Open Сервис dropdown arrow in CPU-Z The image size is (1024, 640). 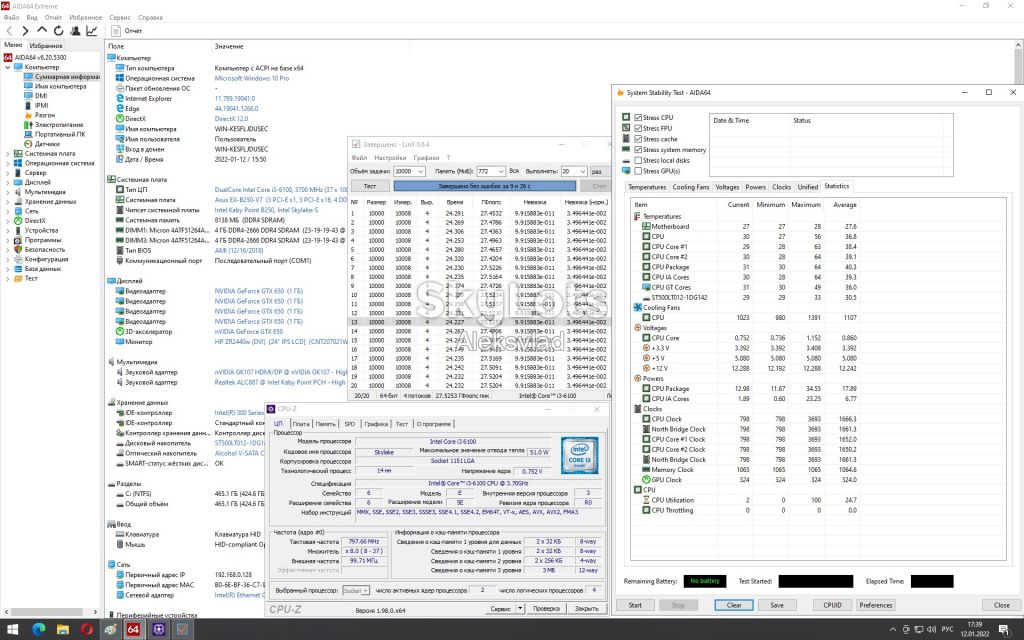[x=520, y=608]
